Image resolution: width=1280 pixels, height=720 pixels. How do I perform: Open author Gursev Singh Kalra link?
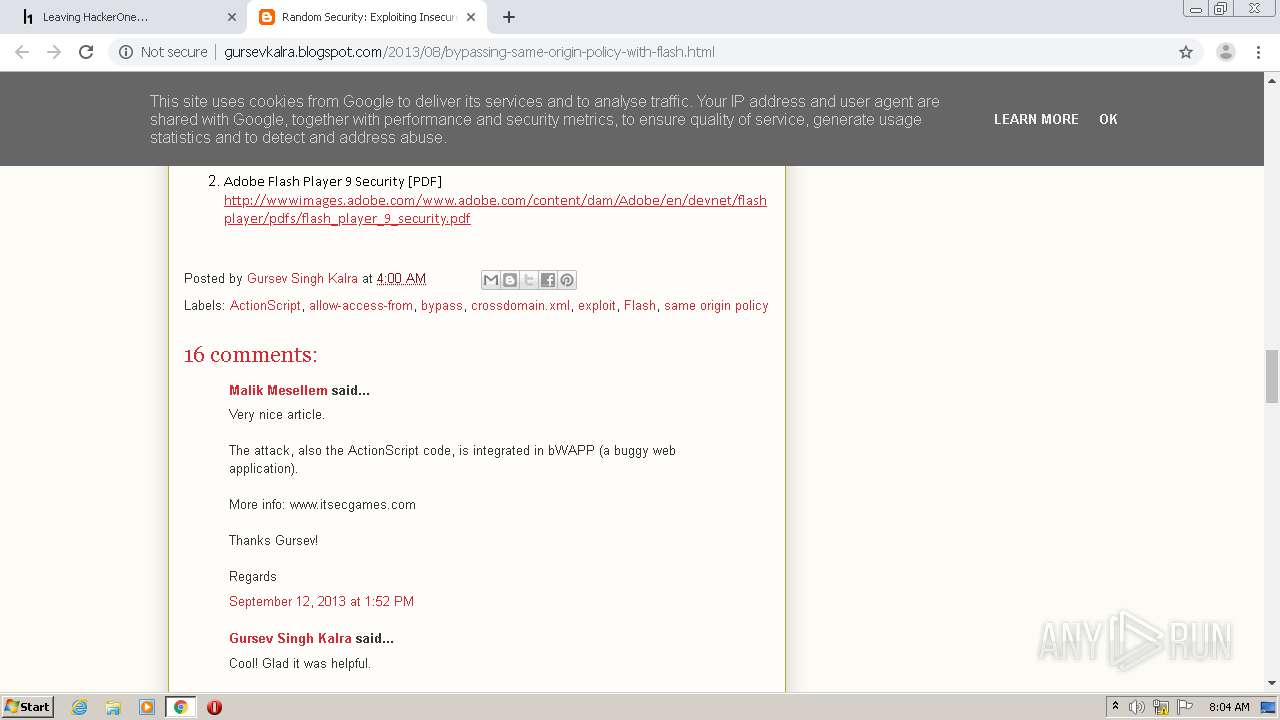pyautogui.click(x=302, y=279)
